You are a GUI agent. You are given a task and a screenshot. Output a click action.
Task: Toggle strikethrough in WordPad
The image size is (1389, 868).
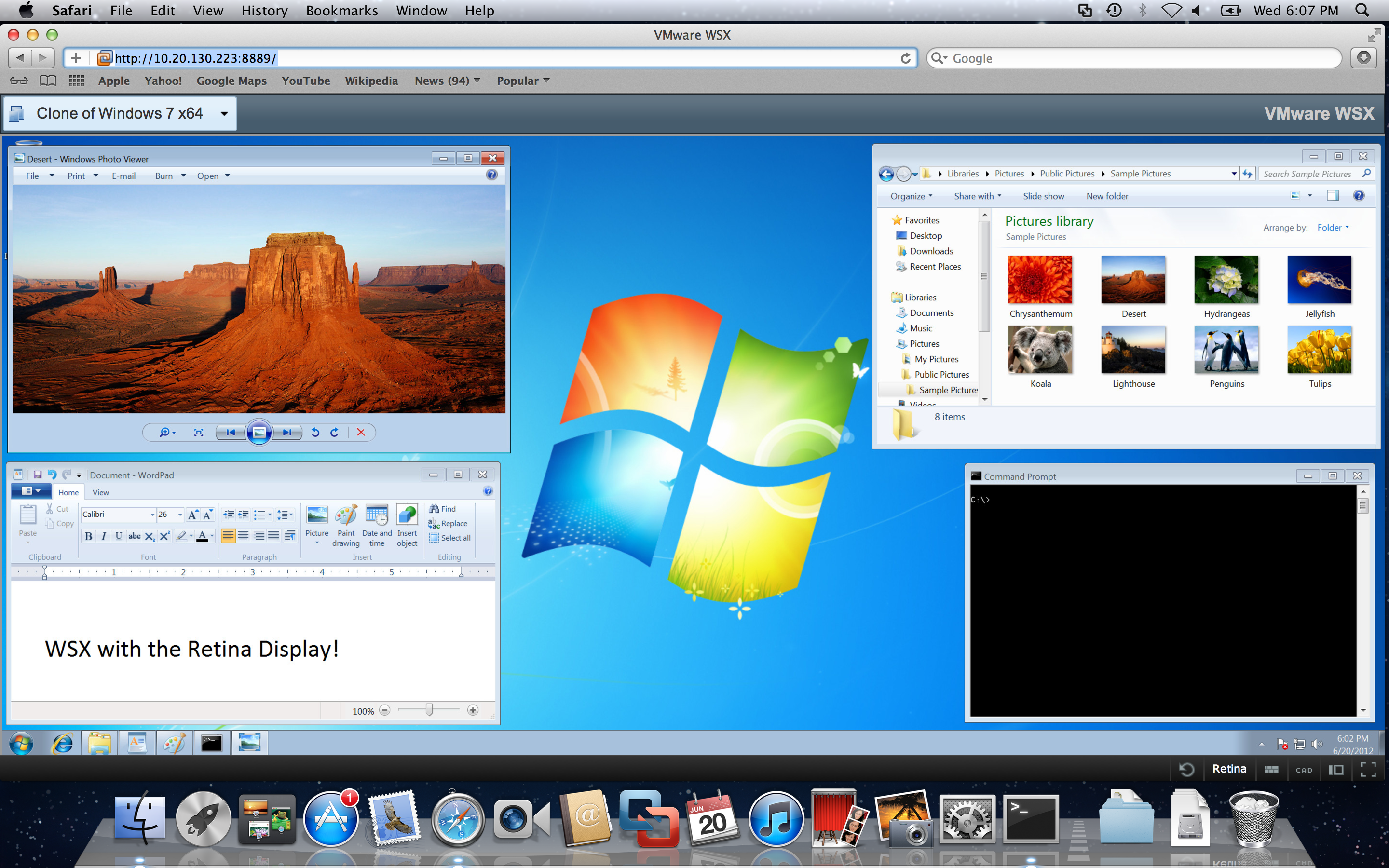click(134, 536)
